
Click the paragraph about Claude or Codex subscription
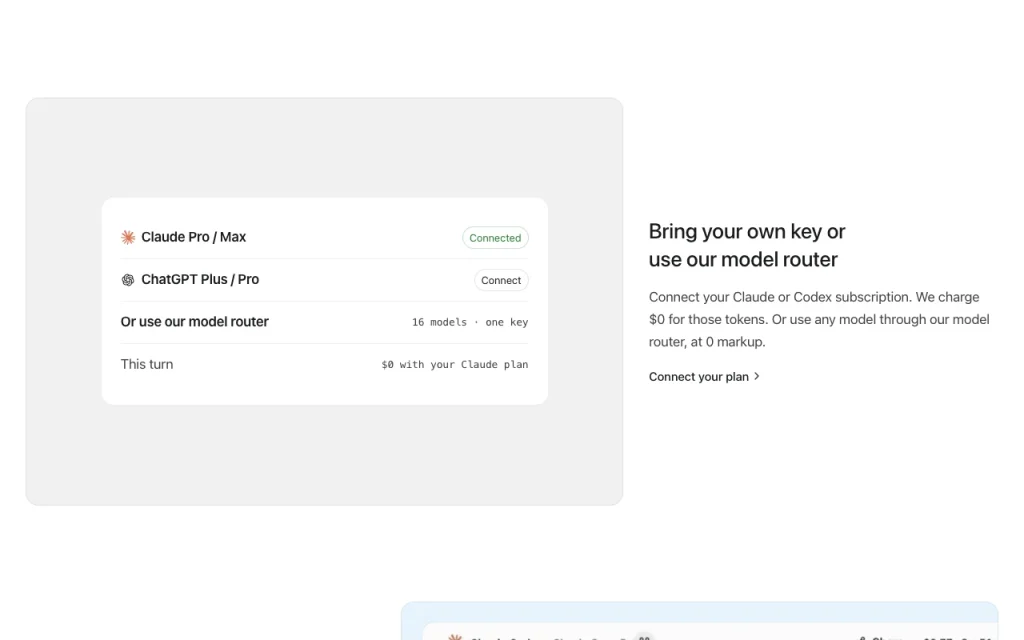pyautogui.click(x=819, y=319)
